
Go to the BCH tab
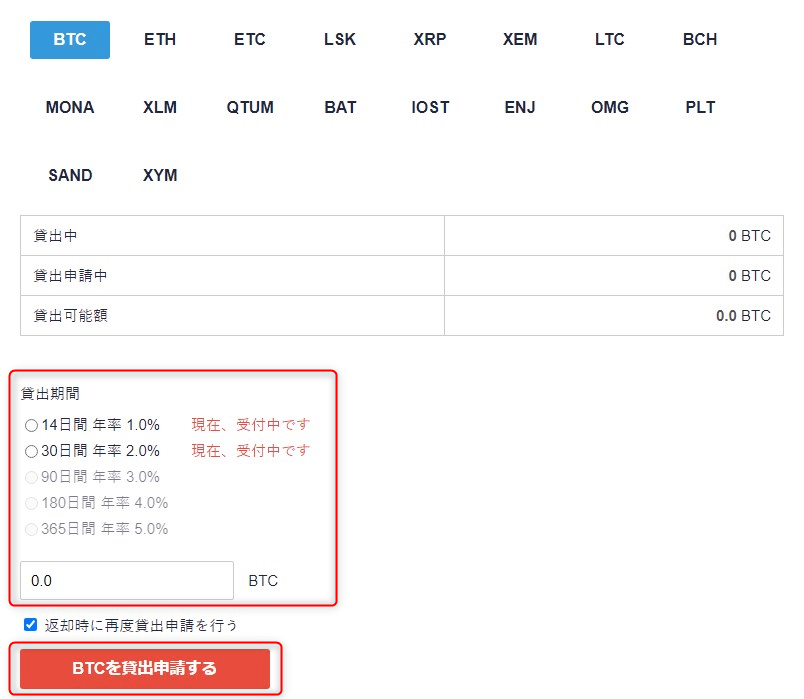[700, 39]
